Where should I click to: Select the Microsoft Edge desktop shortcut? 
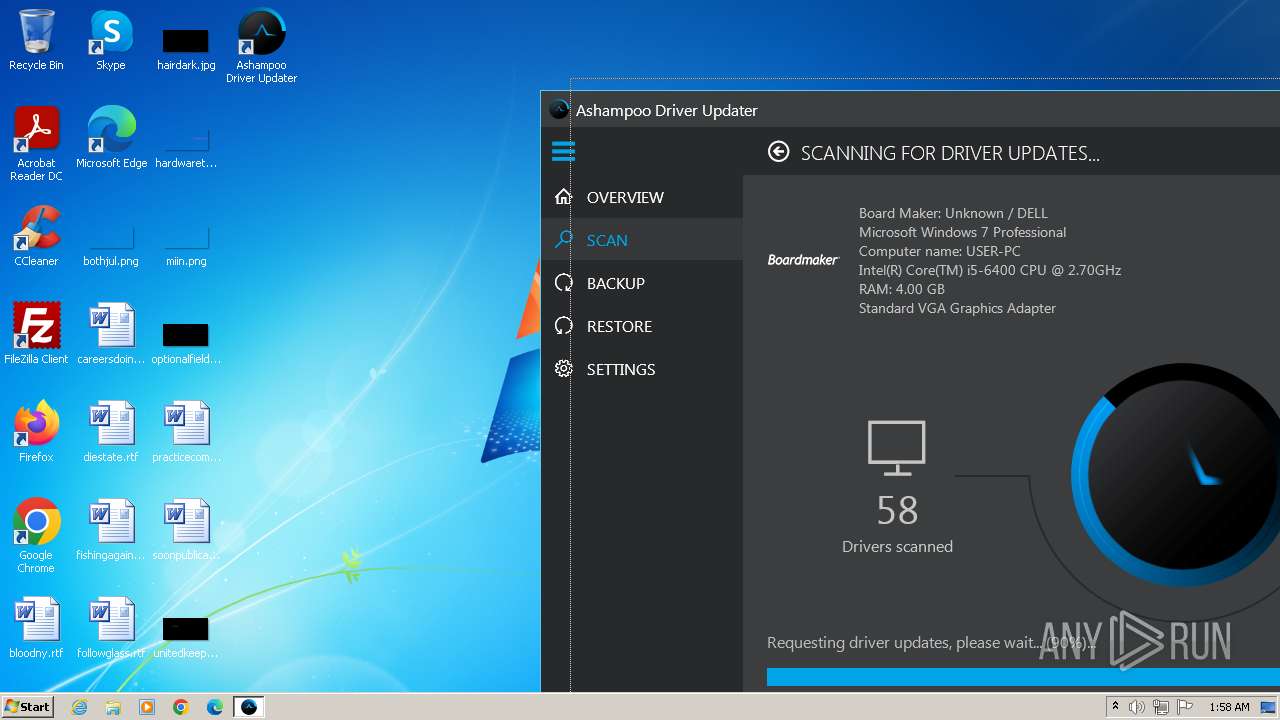(111, 138)
